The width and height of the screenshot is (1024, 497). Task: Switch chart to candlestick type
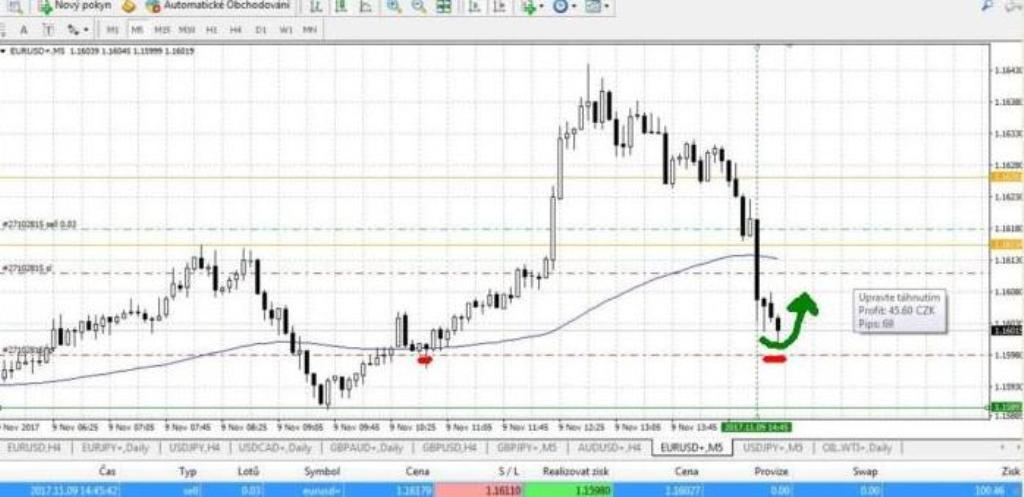pos(340,7)
